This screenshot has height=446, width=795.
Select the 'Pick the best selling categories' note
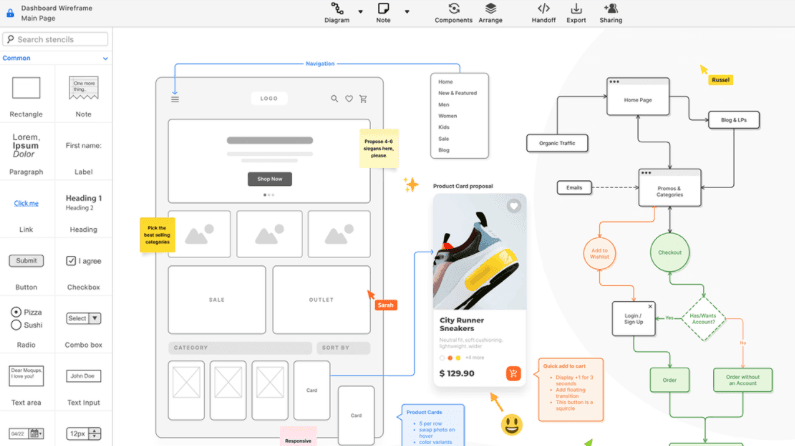point(157,235)
